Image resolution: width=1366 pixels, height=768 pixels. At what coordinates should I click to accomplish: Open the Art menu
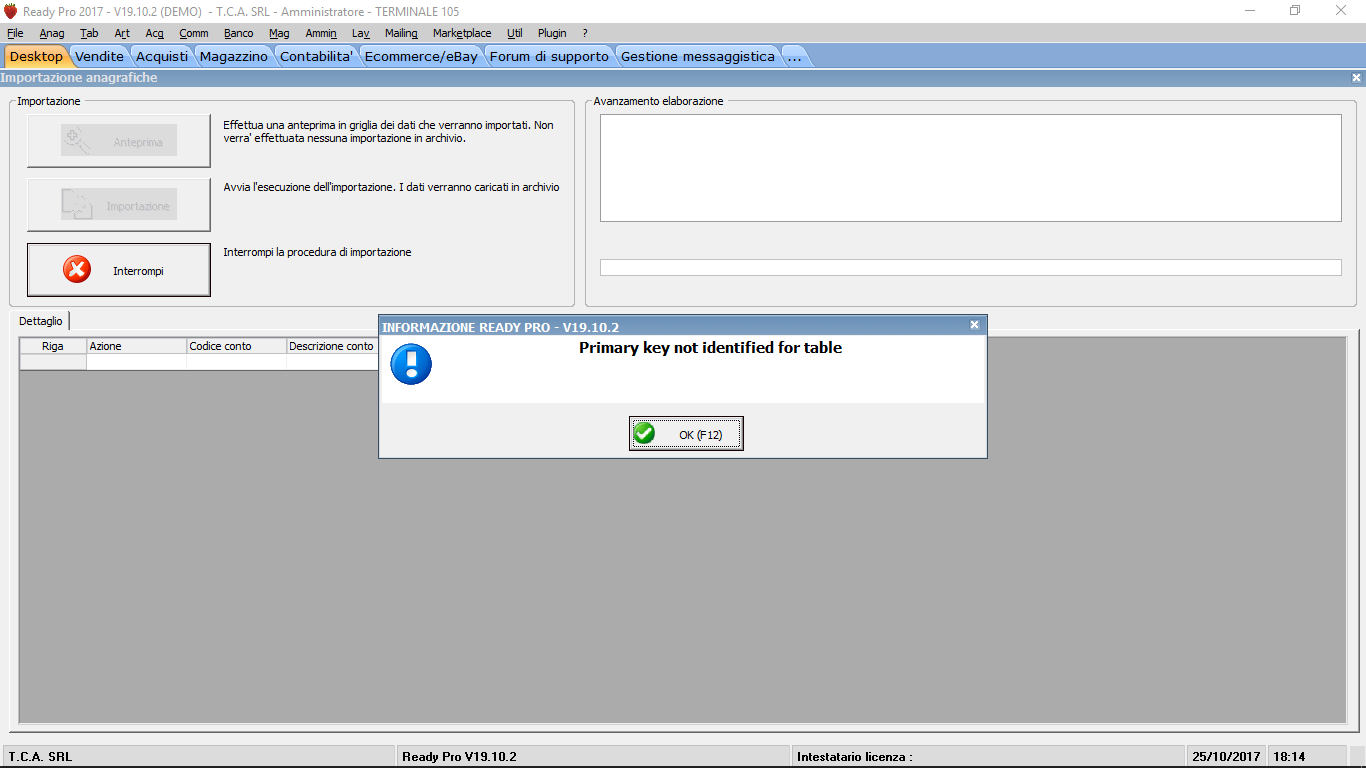pos(122,33)
